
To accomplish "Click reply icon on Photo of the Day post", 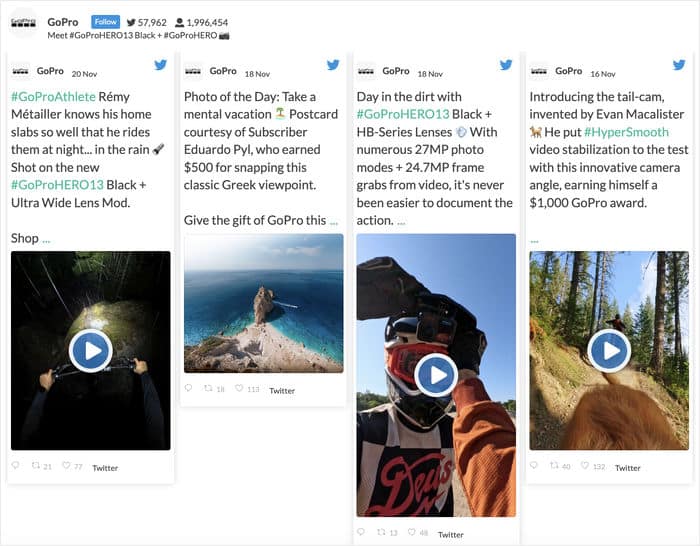I will [188, 388].
